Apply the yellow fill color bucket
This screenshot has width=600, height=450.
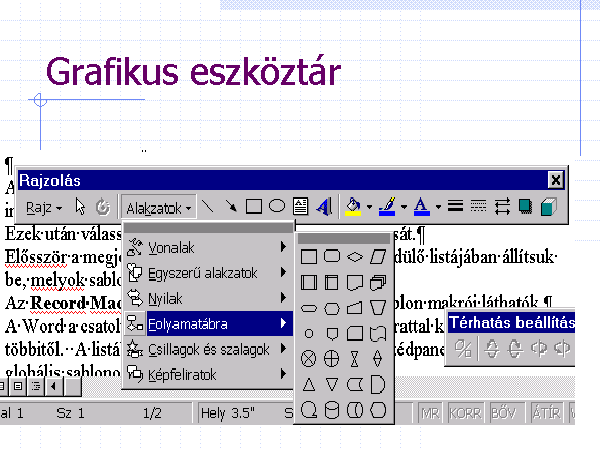tap(352, 207)
